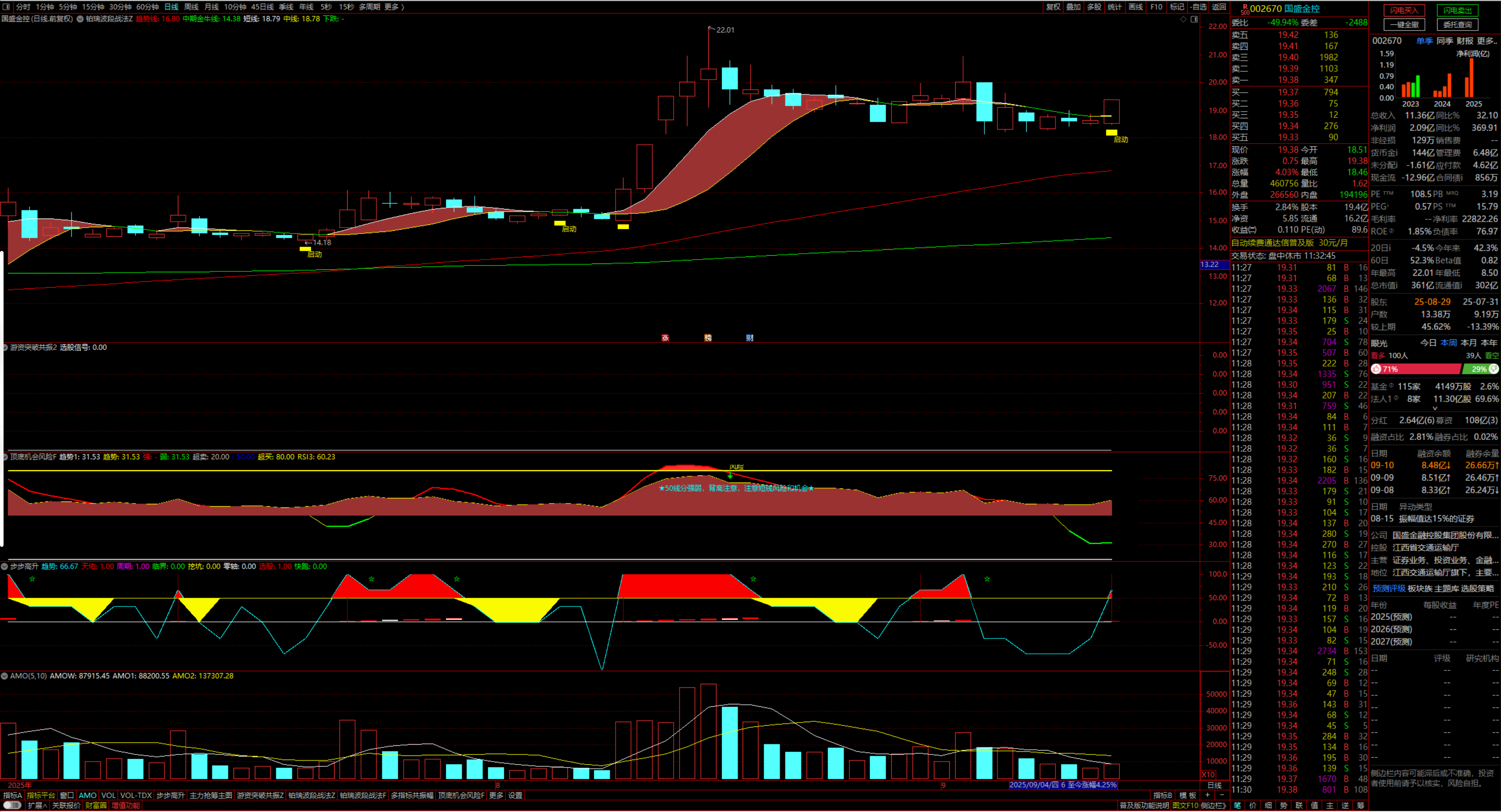This screenshot has width=1501, height=812.
Task: Click the red bullish sentiment icon at 71%
Action: [1376, 369]
